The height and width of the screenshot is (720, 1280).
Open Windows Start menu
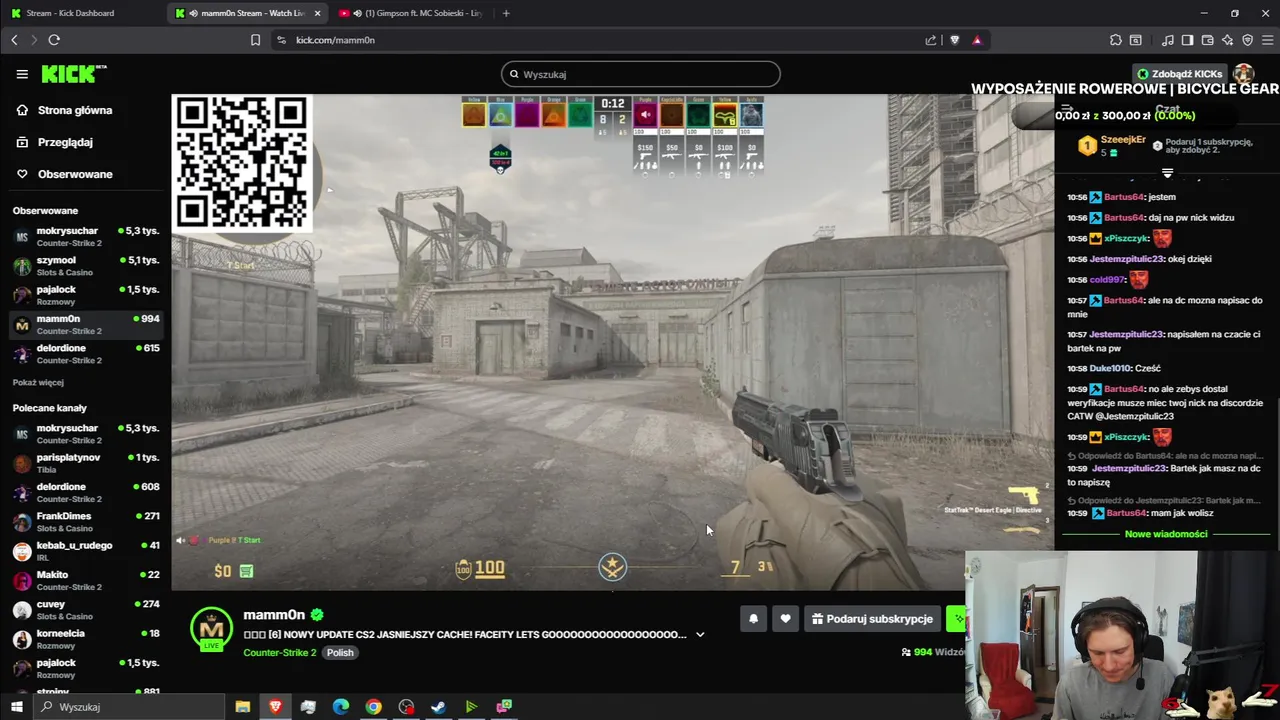pos(16,707)
